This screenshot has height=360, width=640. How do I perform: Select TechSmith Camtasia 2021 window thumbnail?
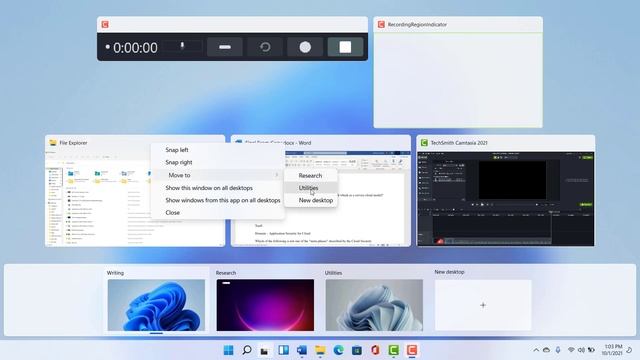(506, 191)
